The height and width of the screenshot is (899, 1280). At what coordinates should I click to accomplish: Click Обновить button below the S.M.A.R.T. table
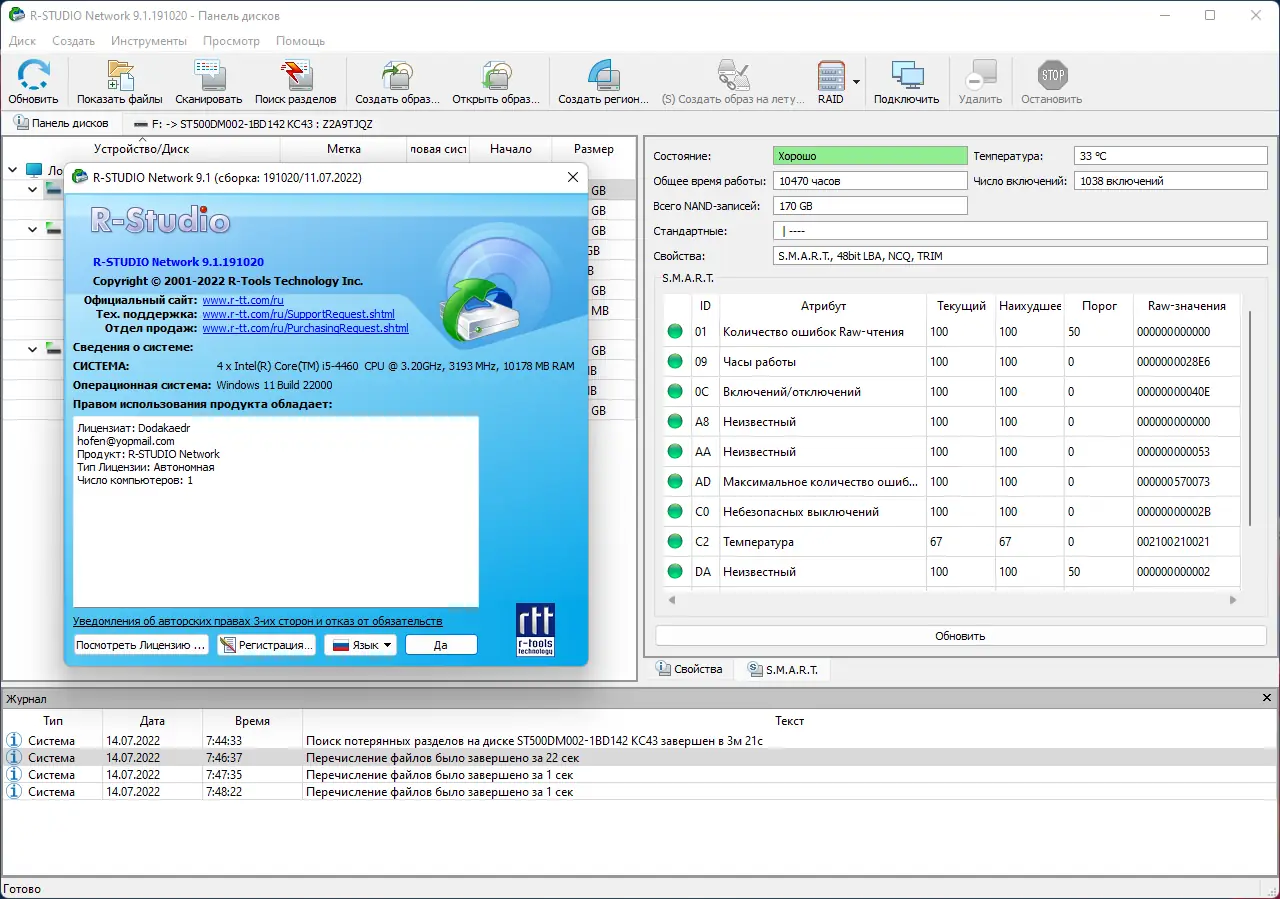tap(960, 636)
